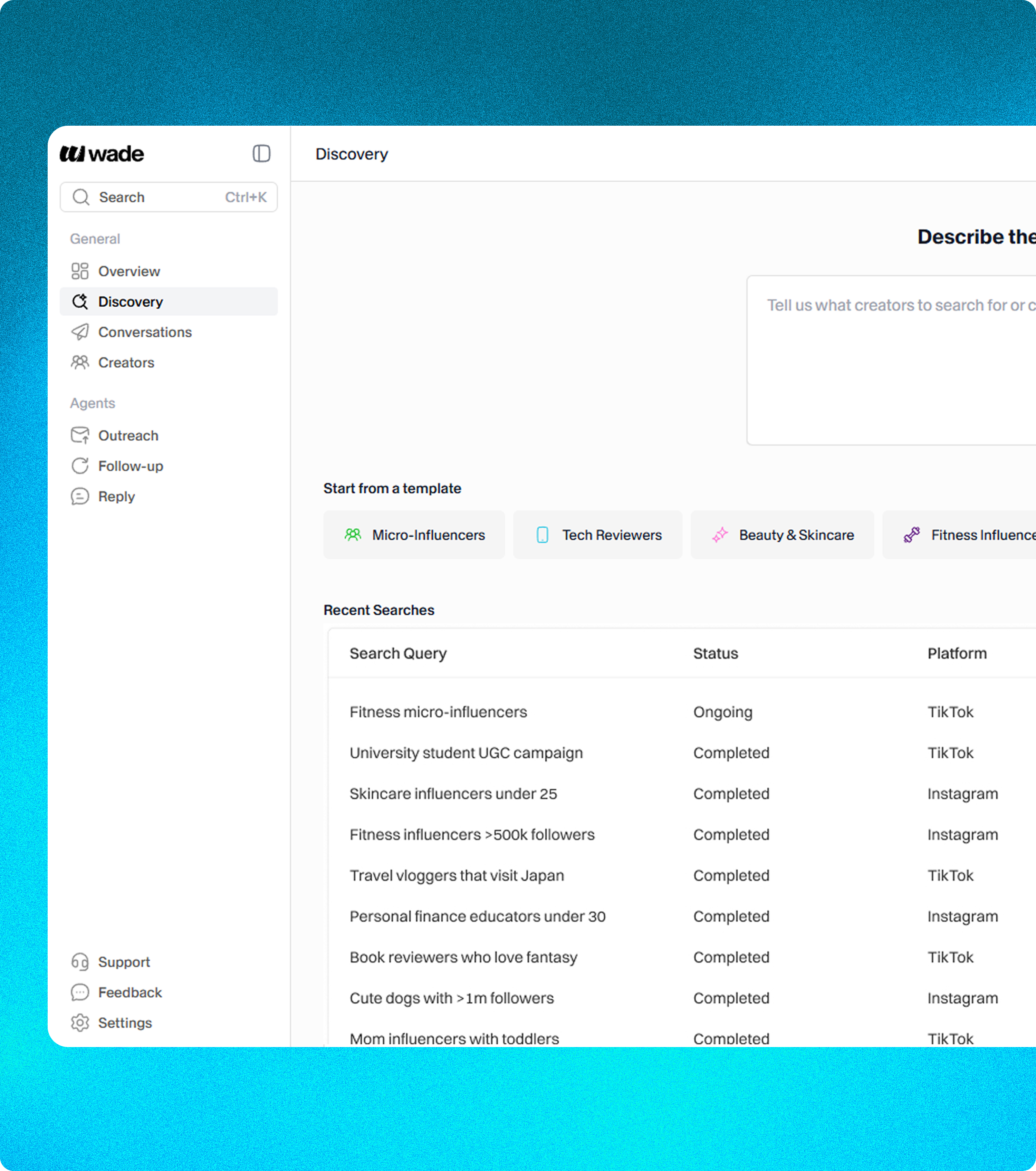Open Travel vloggers that visit Japan search
The image size is (1036, 1171).
click(456, 875)
